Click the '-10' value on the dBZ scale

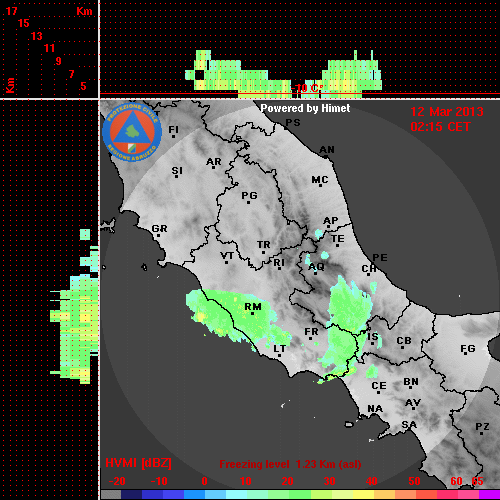[x=159, y=481]
